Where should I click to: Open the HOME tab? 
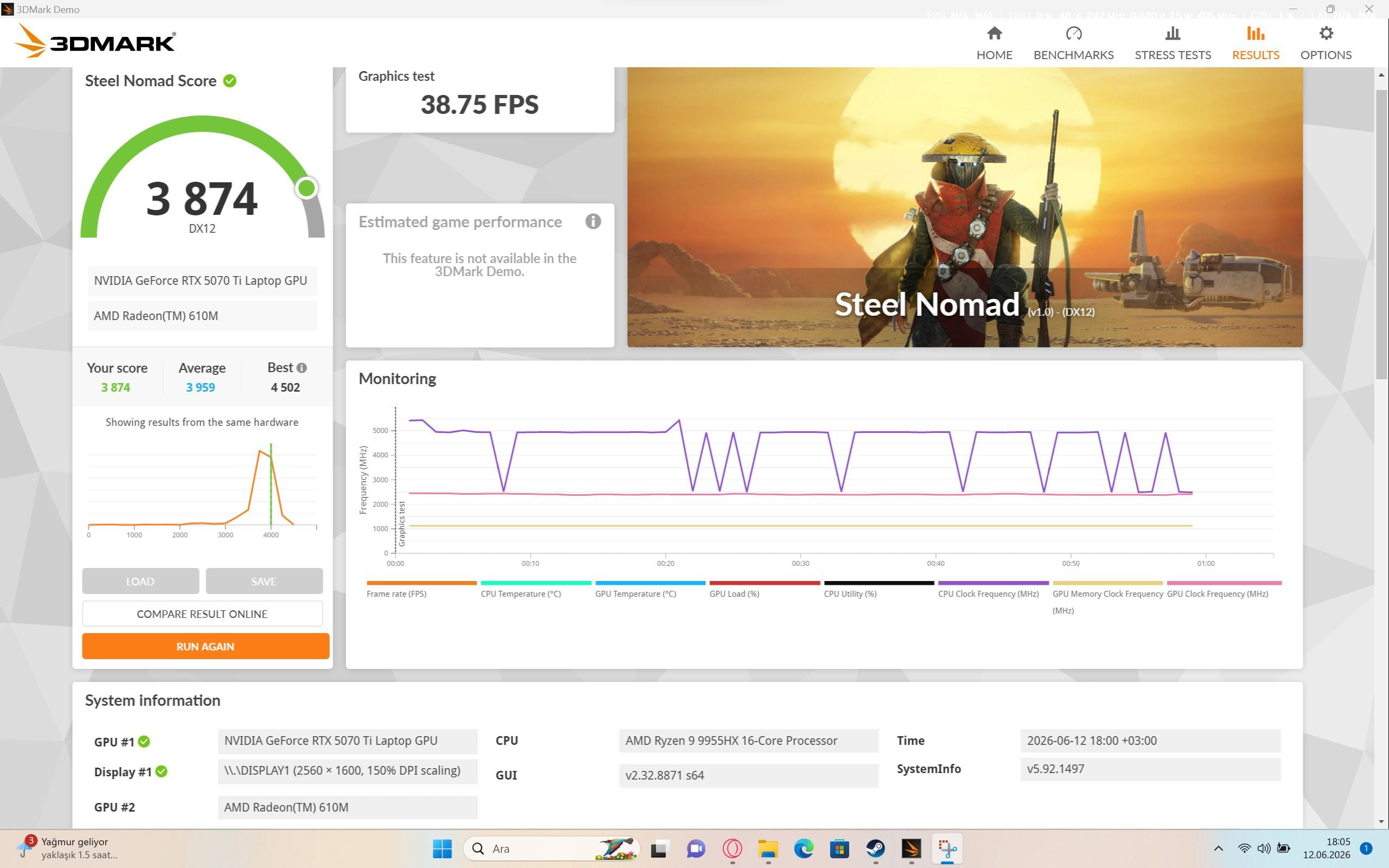click(x=994, y=43)
